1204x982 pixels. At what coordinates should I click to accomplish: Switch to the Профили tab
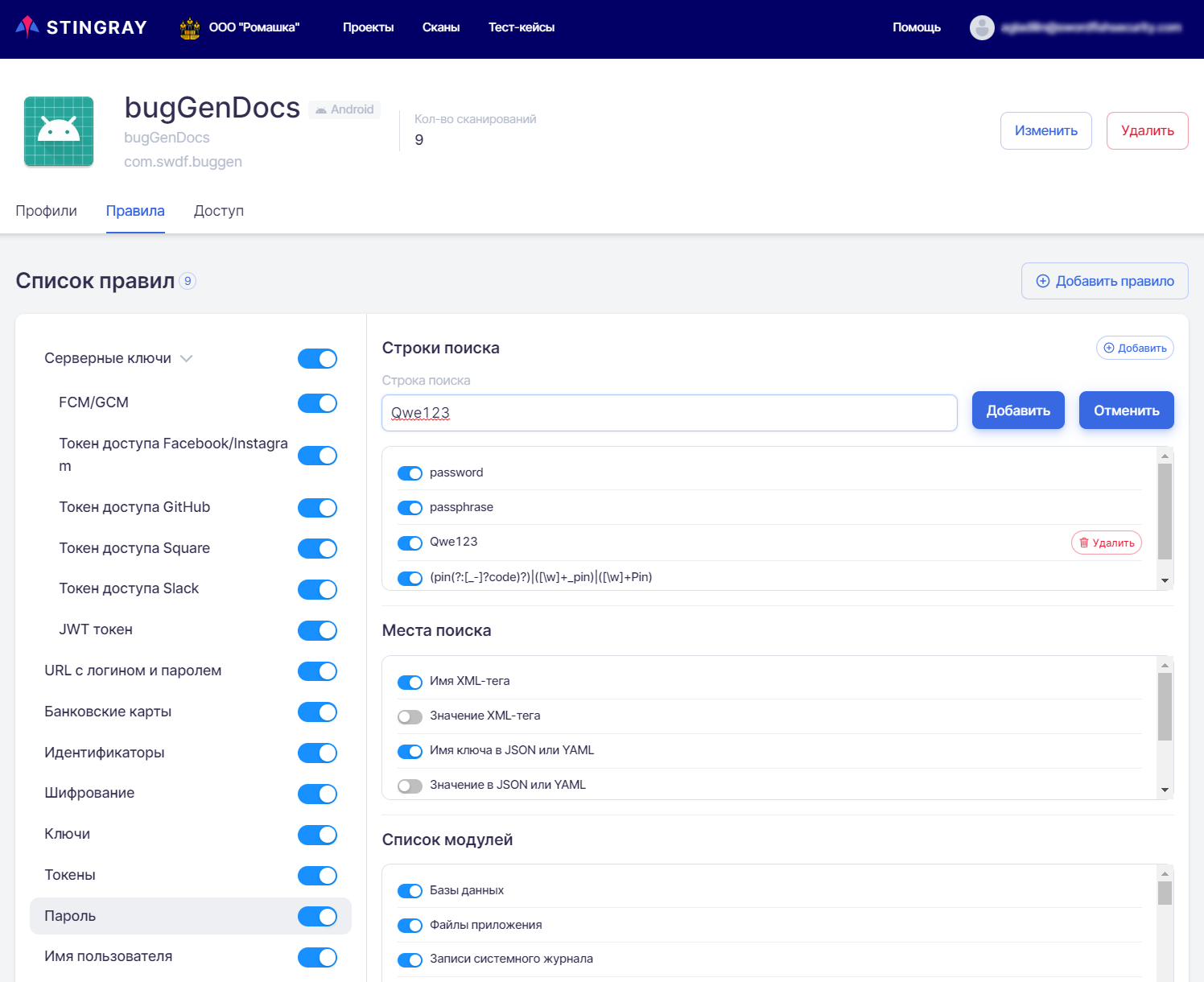[x=47, y=211]
